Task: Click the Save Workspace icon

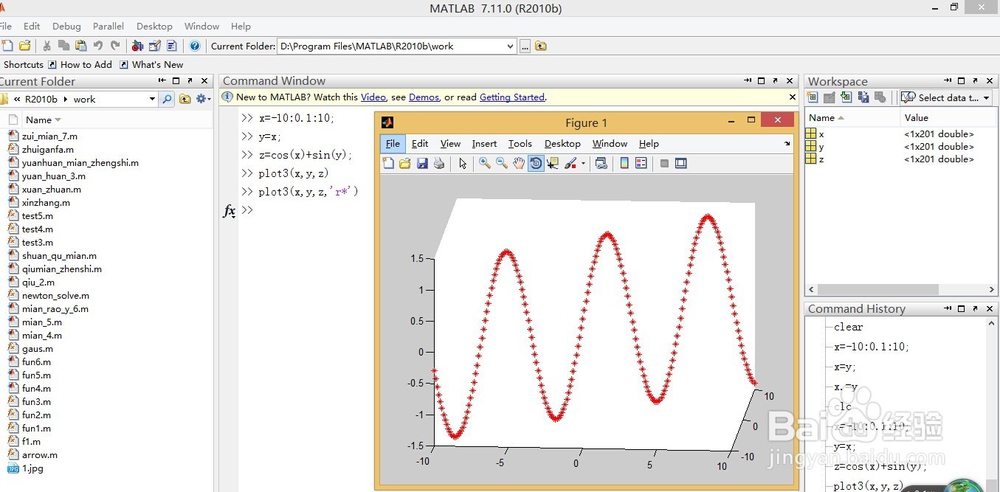Action: [863, 98]
